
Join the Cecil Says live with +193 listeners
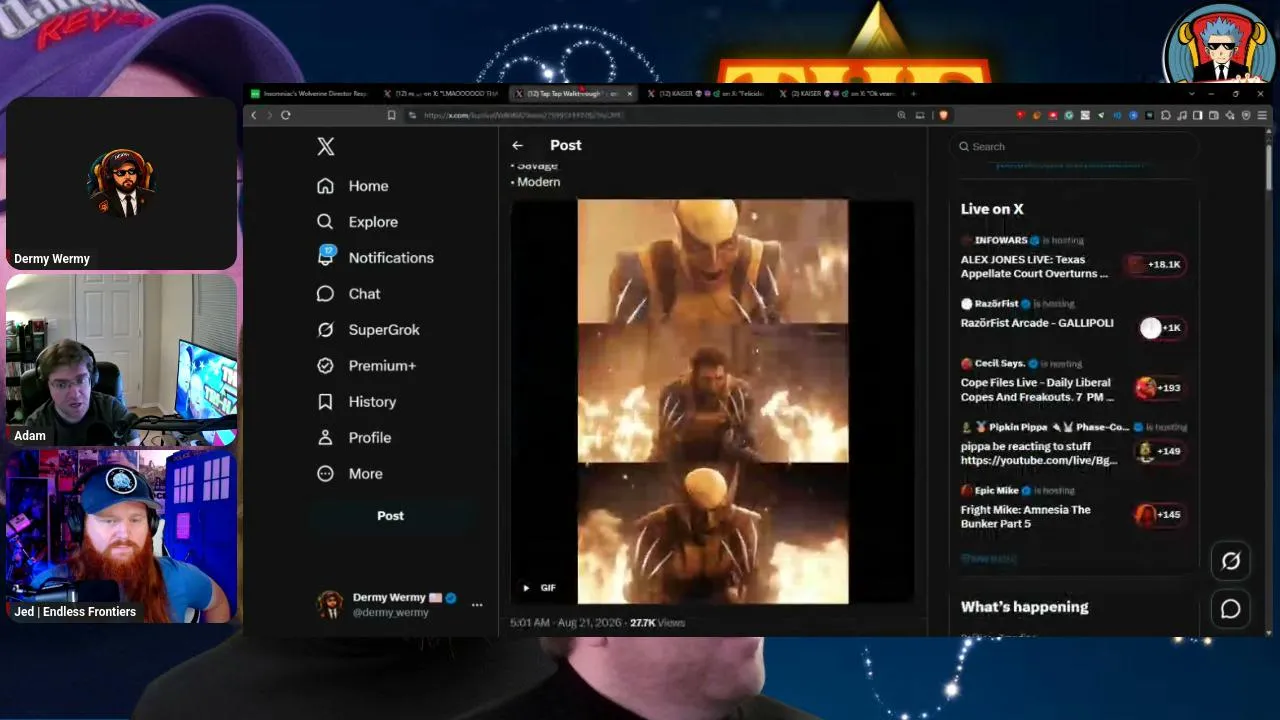(1160, 388)
